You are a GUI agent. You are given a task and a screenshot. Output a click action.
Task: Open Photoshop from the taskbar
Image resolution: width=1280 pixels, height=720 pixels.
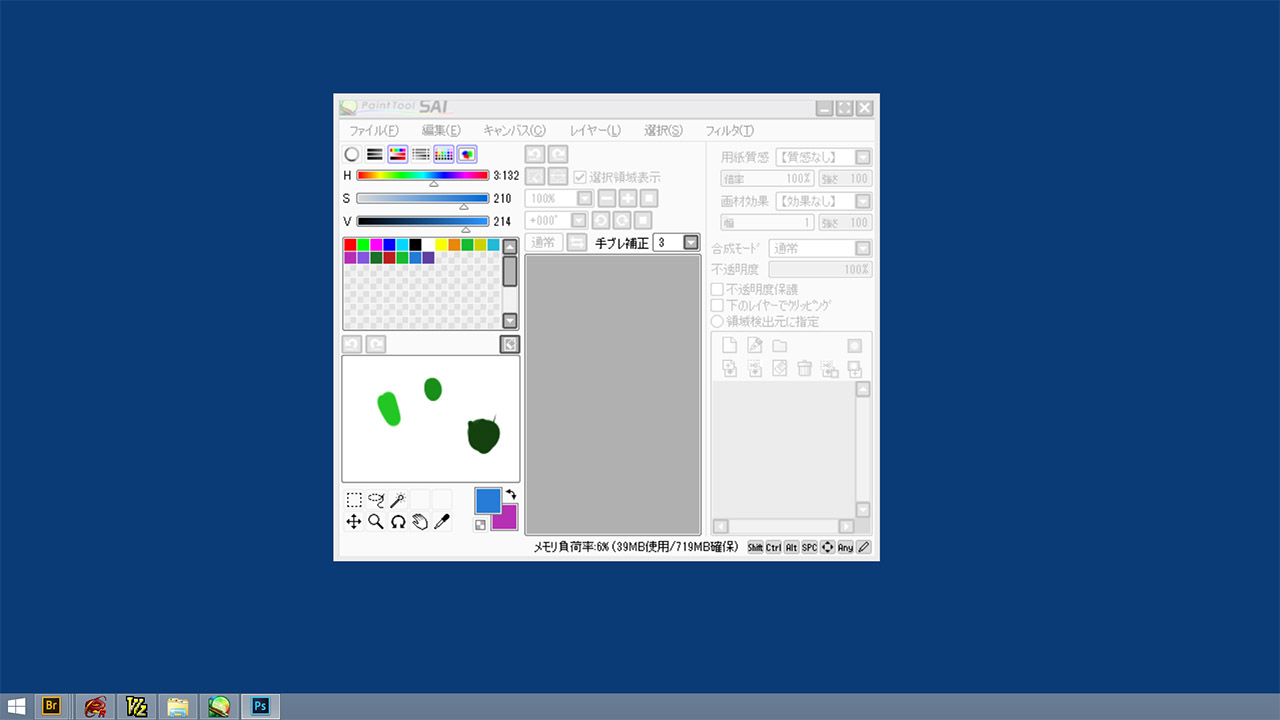pos(260,706)
